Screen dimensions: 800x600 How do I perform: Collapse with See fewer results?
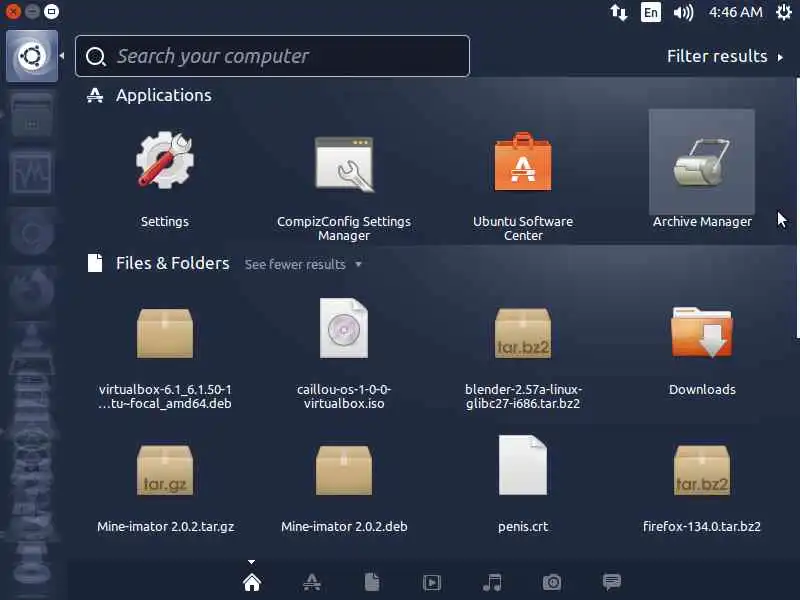click(303, 264)
